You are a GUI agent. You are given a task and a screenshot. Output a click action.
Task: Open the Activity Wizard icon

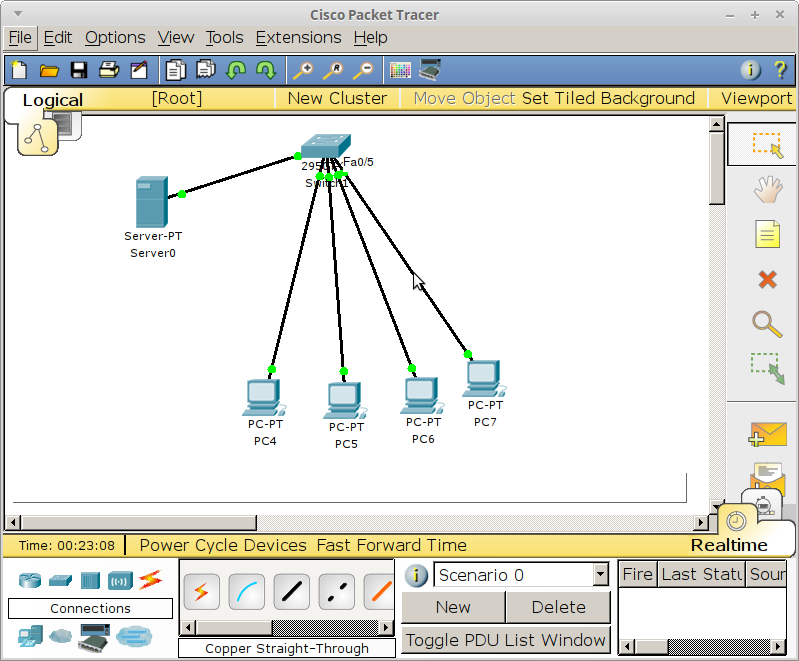(x=139, y=70)
